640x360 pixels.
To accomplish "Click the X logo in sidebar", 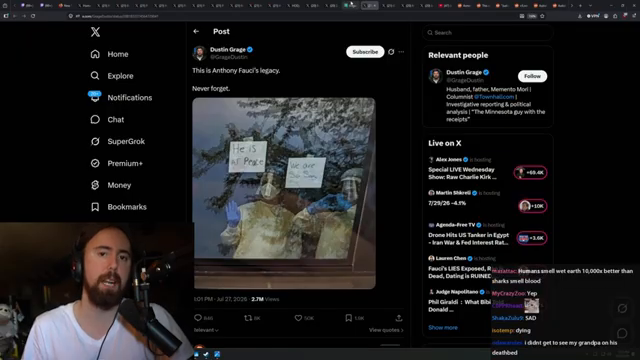I will pyautogui.click(x=95, y=32).
